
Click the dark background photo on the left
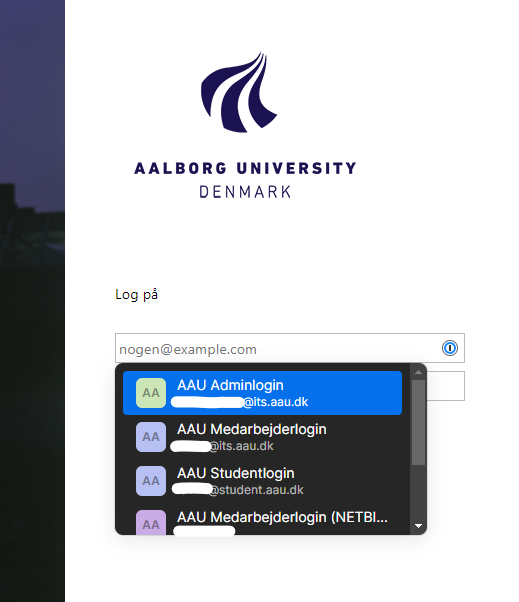[32, 301]
